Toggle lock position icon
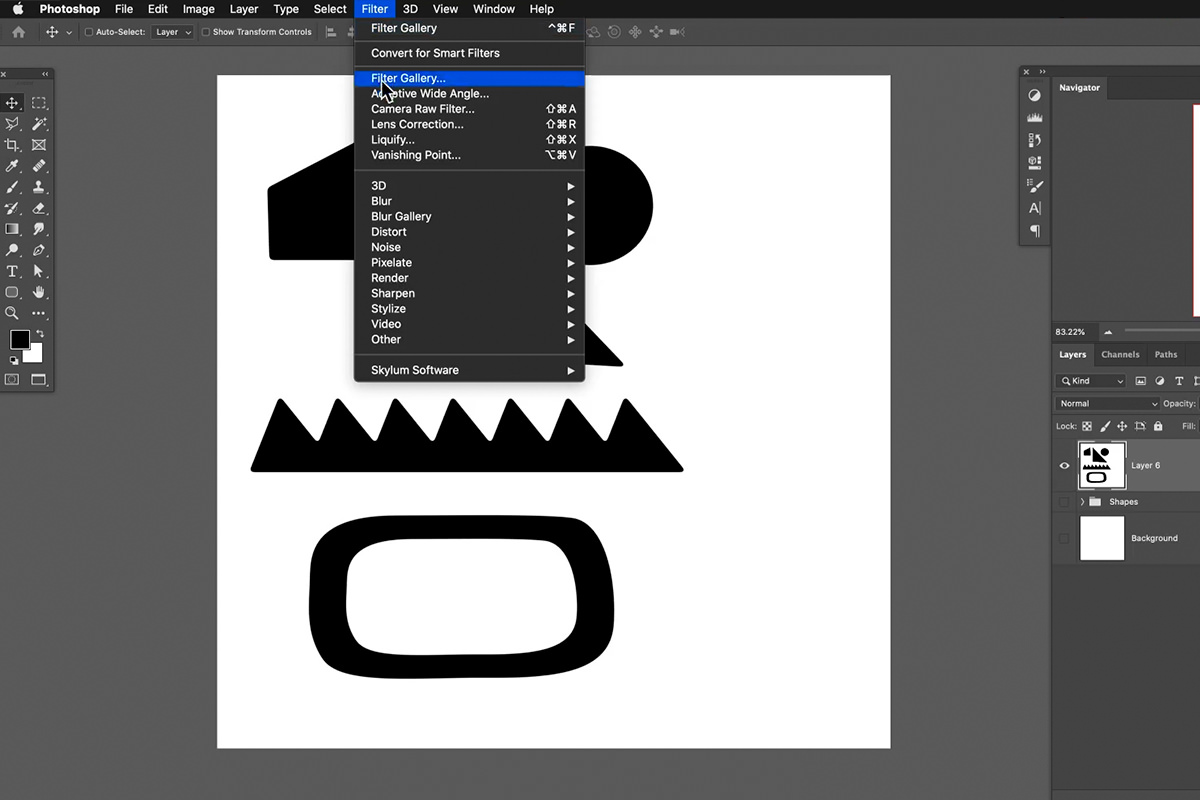Viewport: 1200px width, 800px height. 1122,426
